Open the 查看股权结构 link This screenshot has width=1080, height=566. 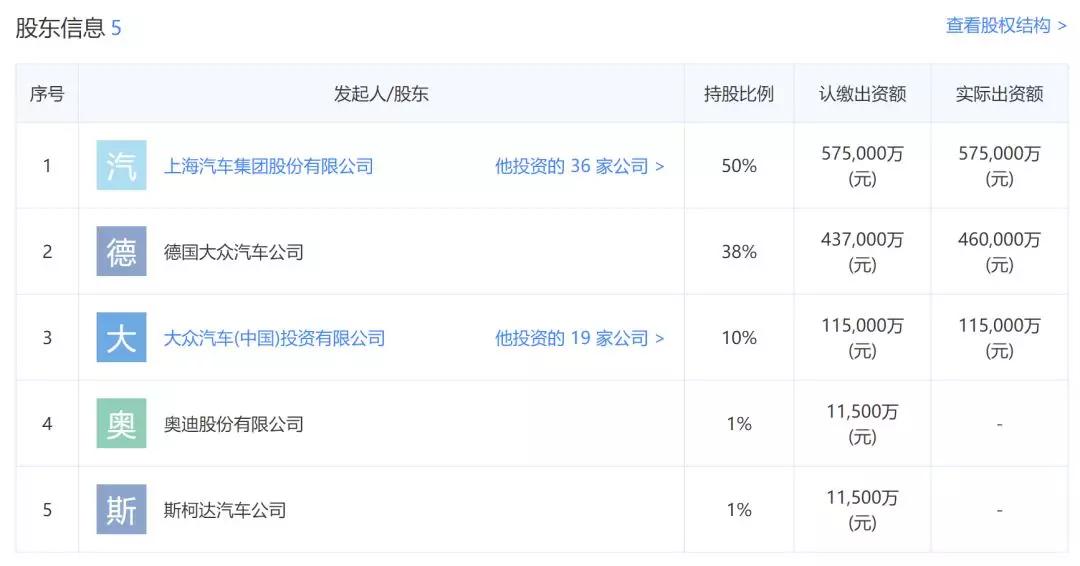coord(1006,26)
